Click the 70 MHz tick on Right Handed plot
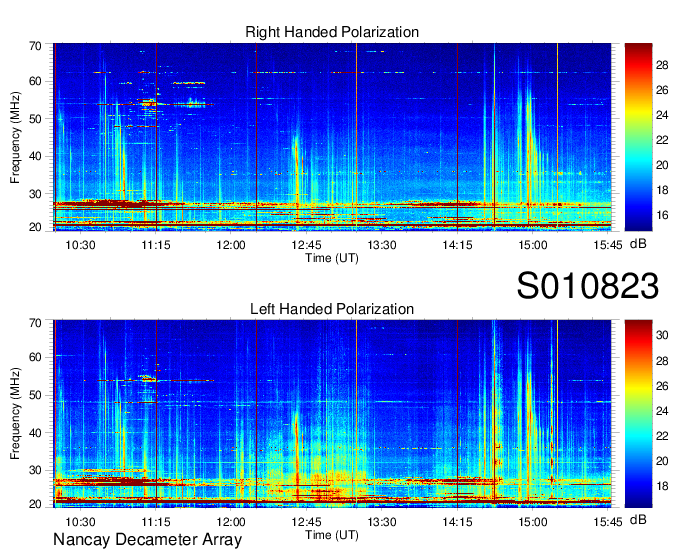Image resolution: width=680 pixels, height=552 pixels. [x=35, y=46]
